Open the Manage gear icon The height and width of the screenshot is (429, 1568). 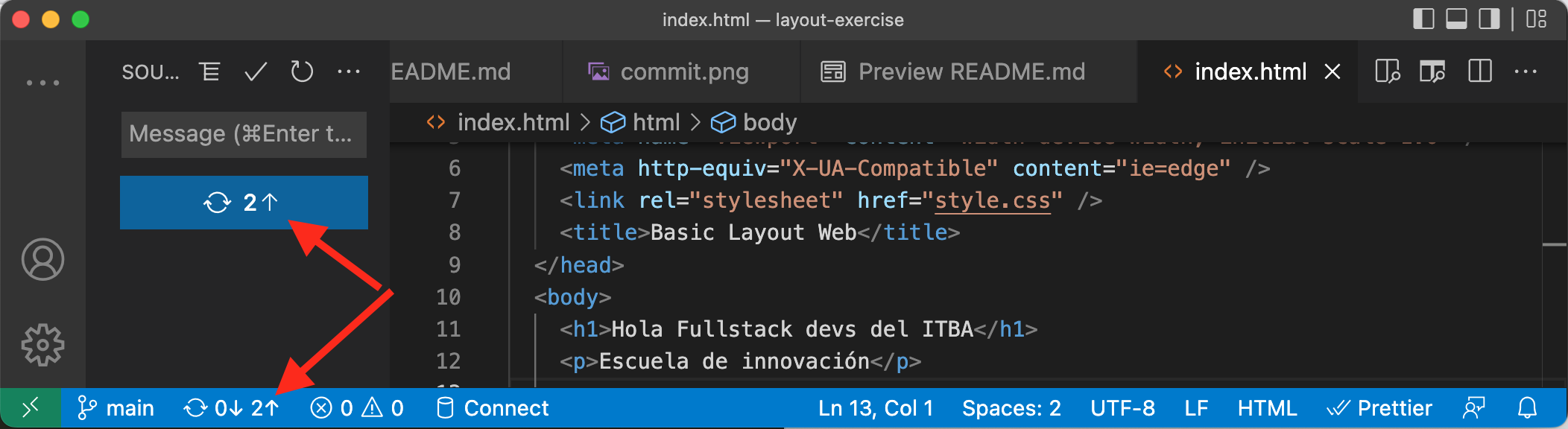42,345
